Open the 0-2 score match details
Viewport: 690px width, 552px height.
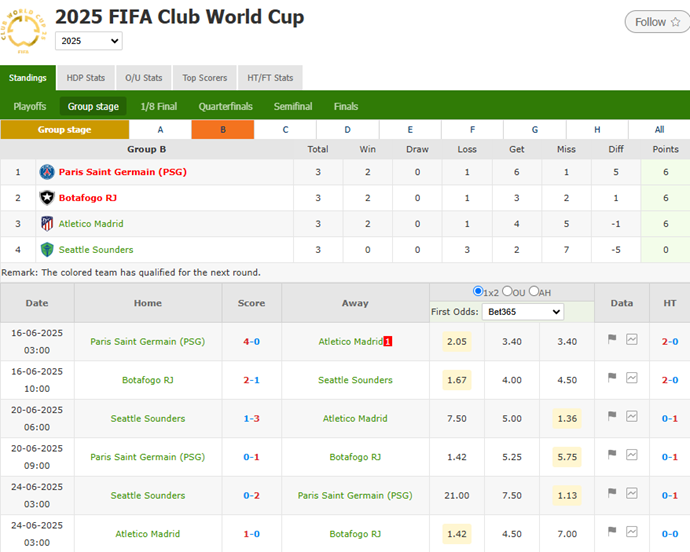pos(251,496)
